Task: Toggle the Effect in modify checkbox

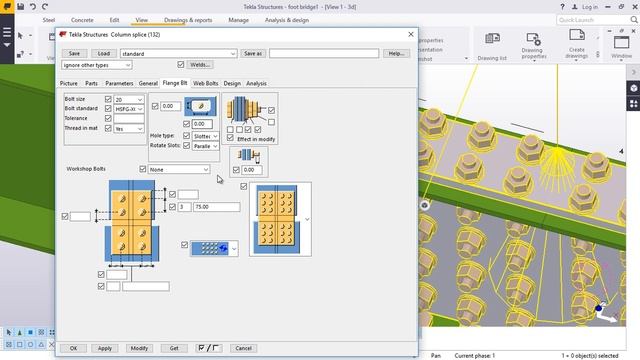Action: coord(230,138)
